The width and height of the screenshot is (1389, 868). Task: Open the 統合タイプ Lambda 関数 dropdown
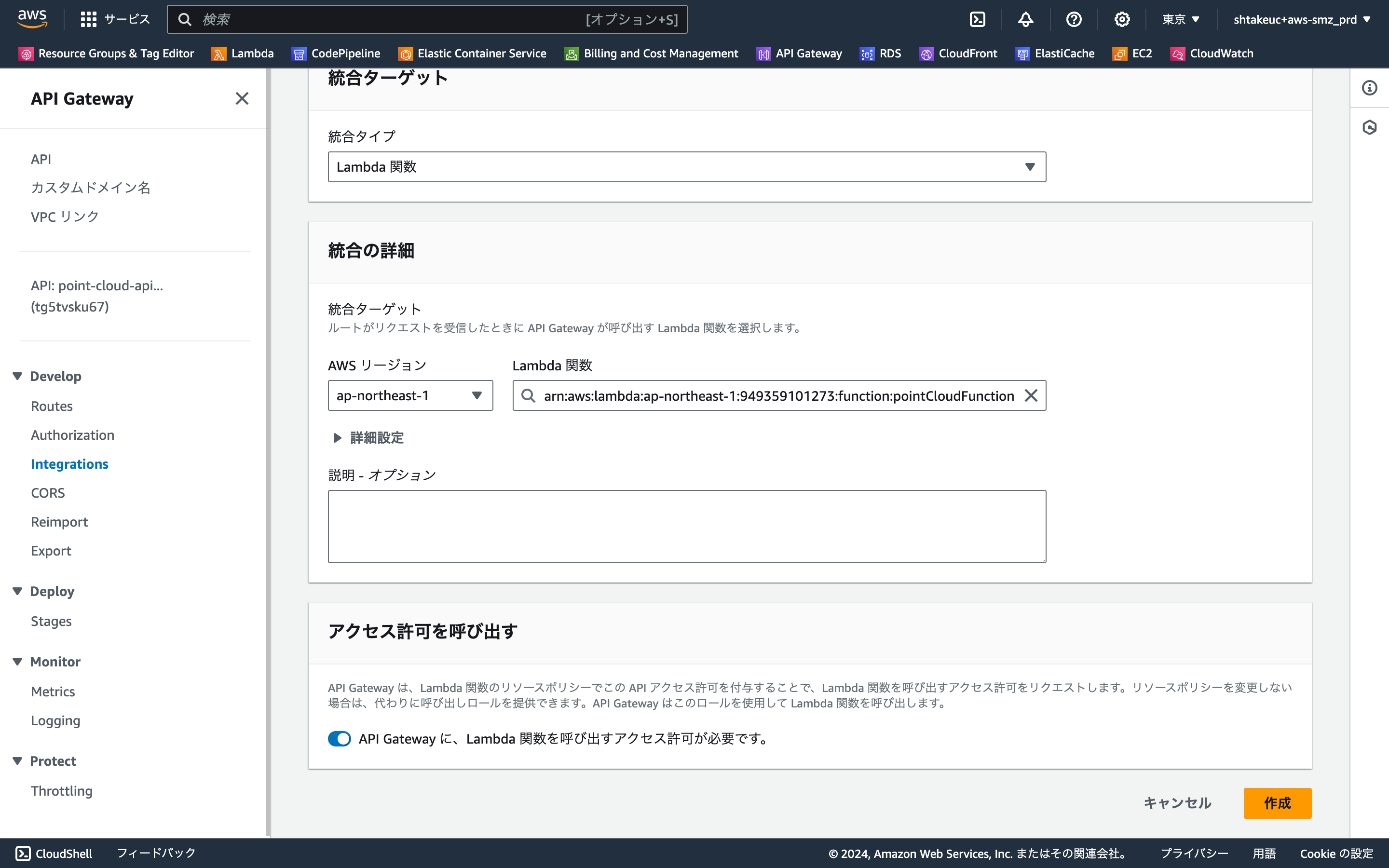pyautogui.click(x=686, y=167)
